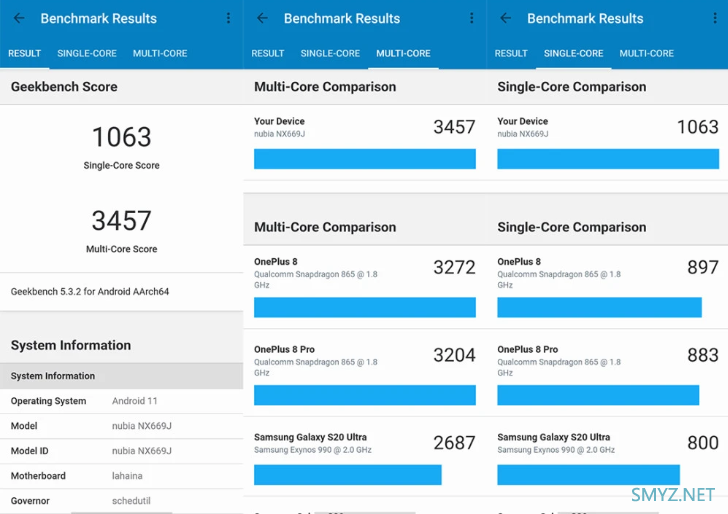This screenshot has width=728, height=514.
Task: Tap Your Device score 3457 in multi-core panel
Action: coord(454,127)
